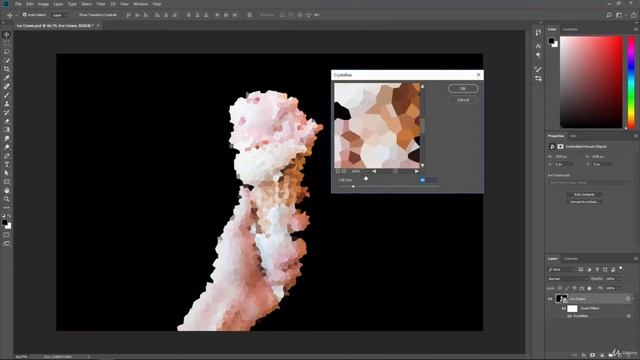Select the Brush tool
This screenshot has width=640, height=360.
[7, 95]
